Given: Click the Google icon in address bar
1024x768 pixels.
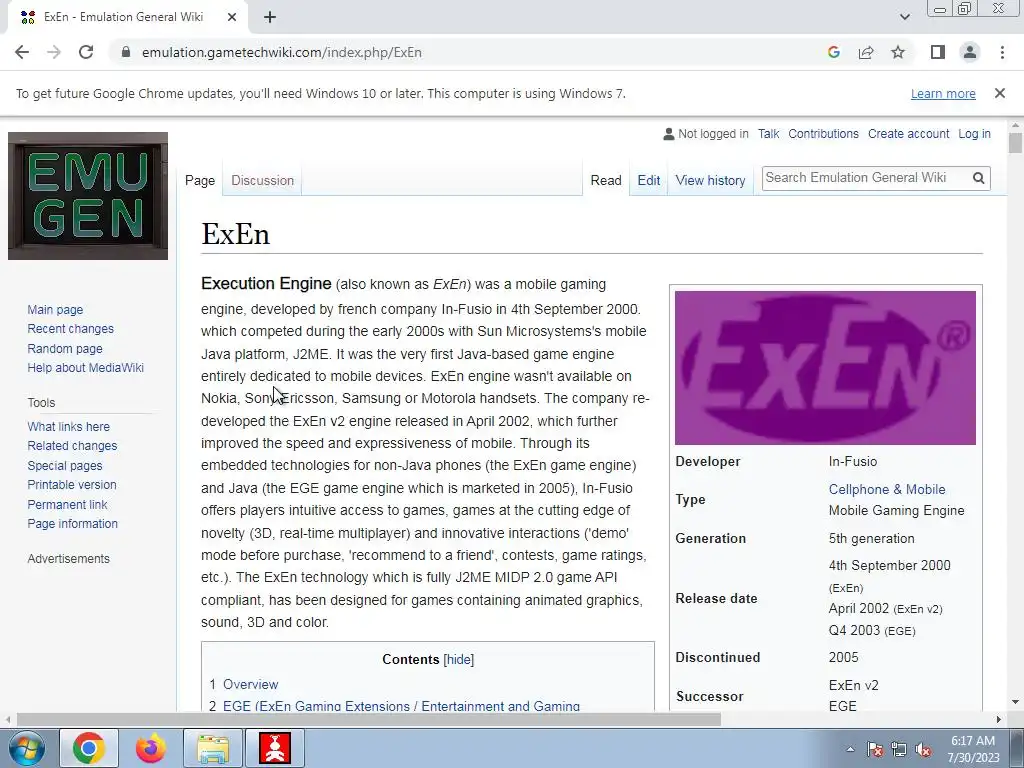Looking at the screenshot, I should click(833, 52).
